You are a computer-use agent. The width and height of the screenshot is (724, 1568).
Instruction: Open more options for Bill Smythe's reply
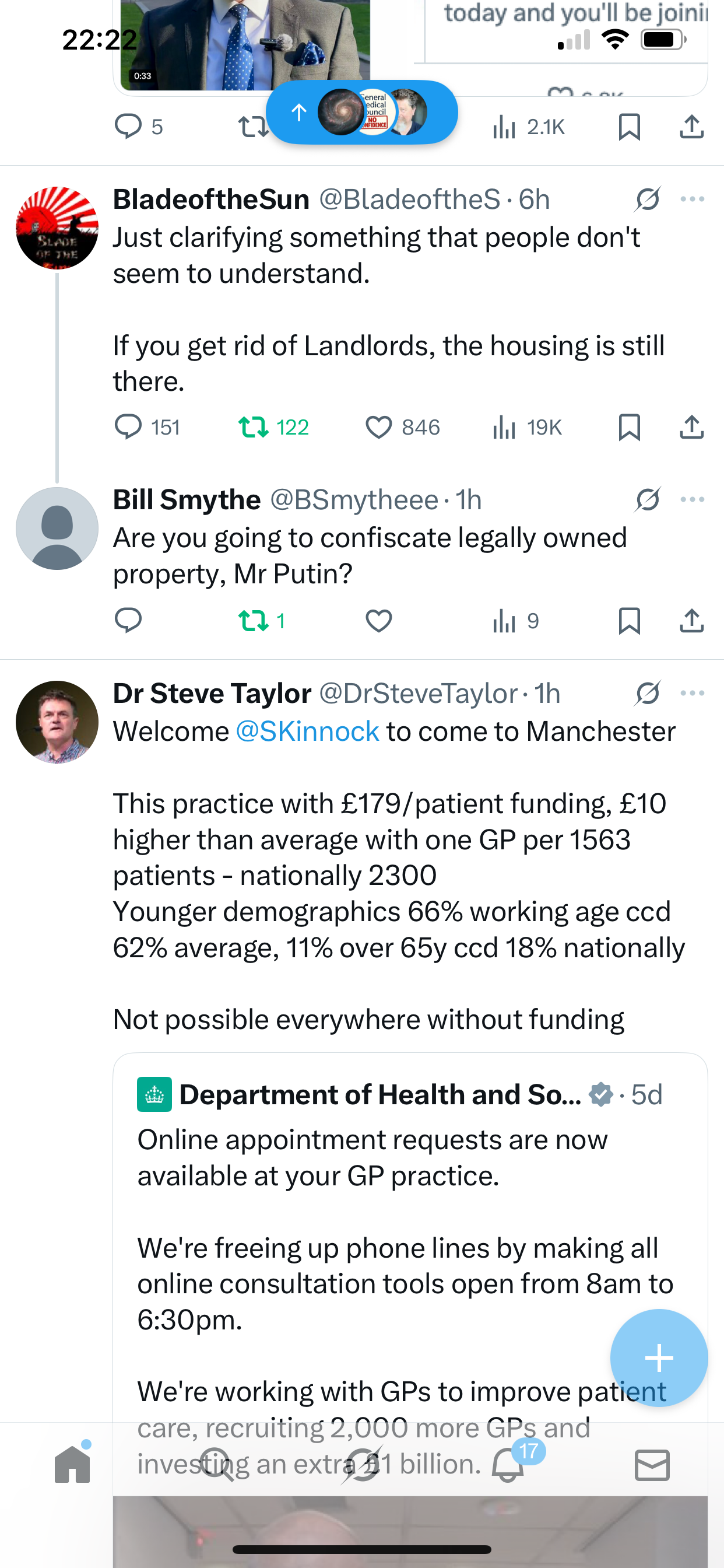point(693,500)
